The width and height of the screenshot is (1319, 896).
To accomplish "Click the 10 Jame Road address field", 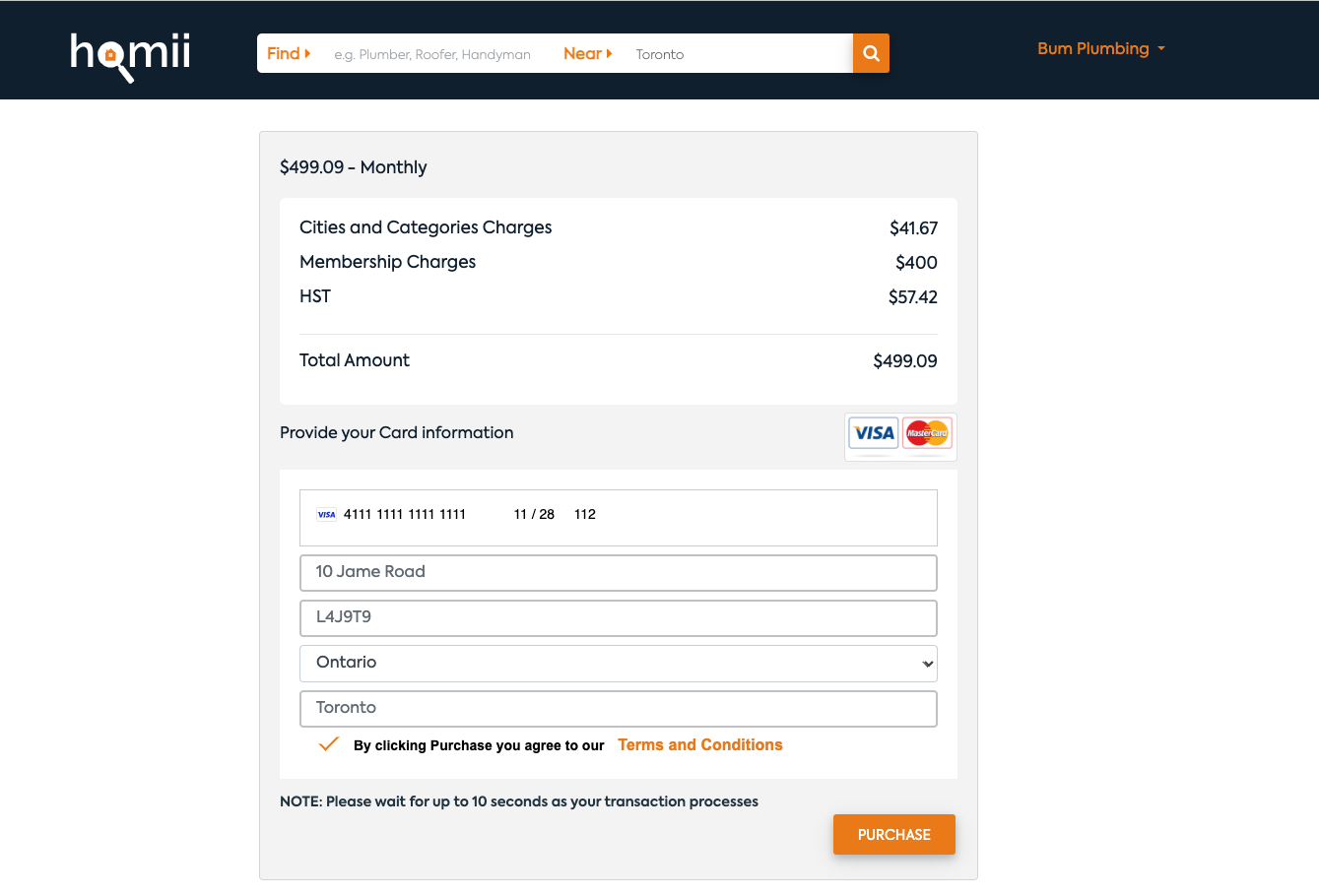I will [x=619, y=573].
